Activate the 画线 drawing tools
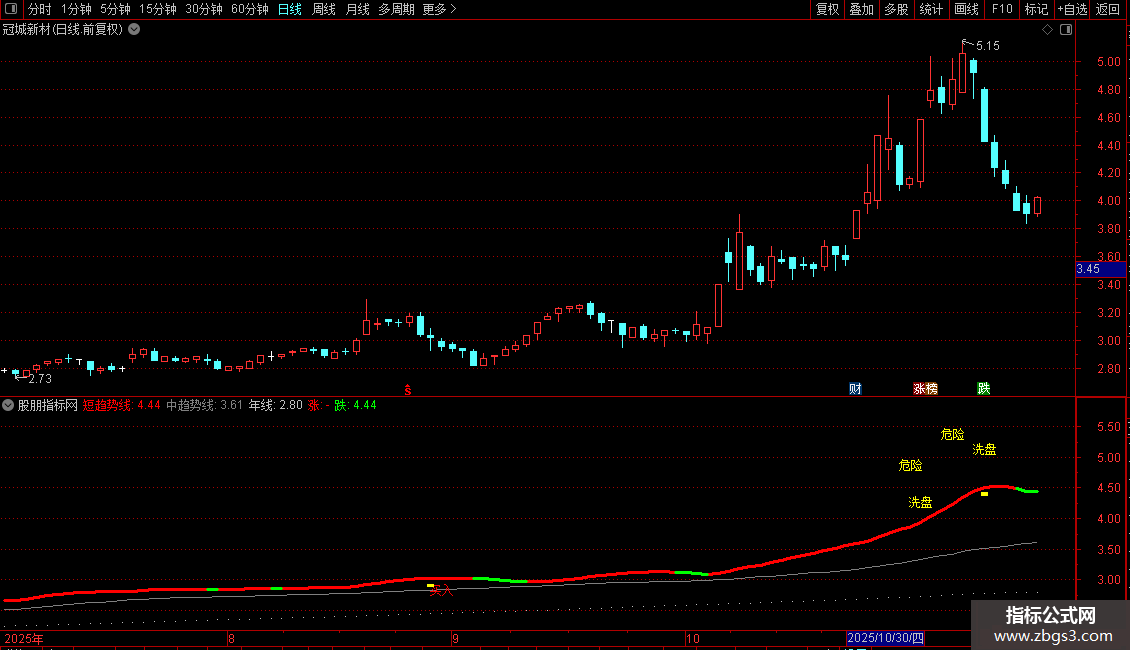The height and width of the screenshot is (650, 1130). 966,9
